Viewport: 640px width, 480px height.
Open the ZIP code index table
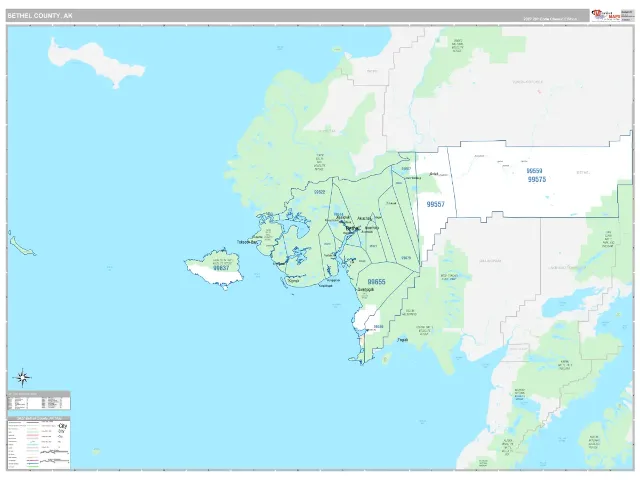[39, 401]
